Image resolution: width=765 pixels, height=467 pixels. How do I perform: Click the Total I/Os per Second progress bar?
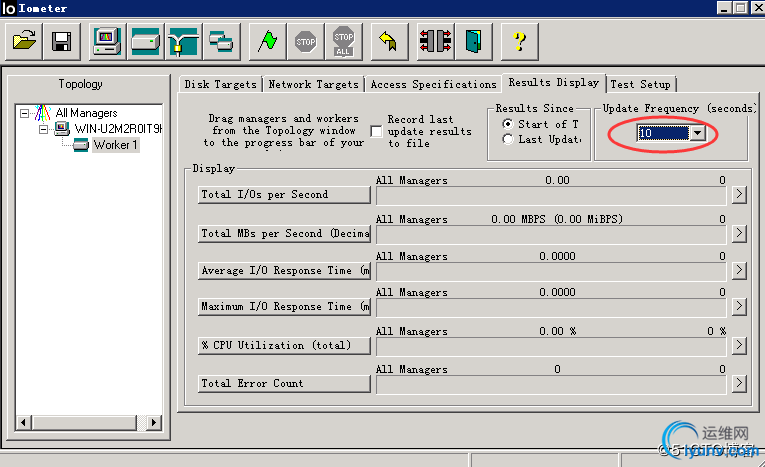pos(551,196)
